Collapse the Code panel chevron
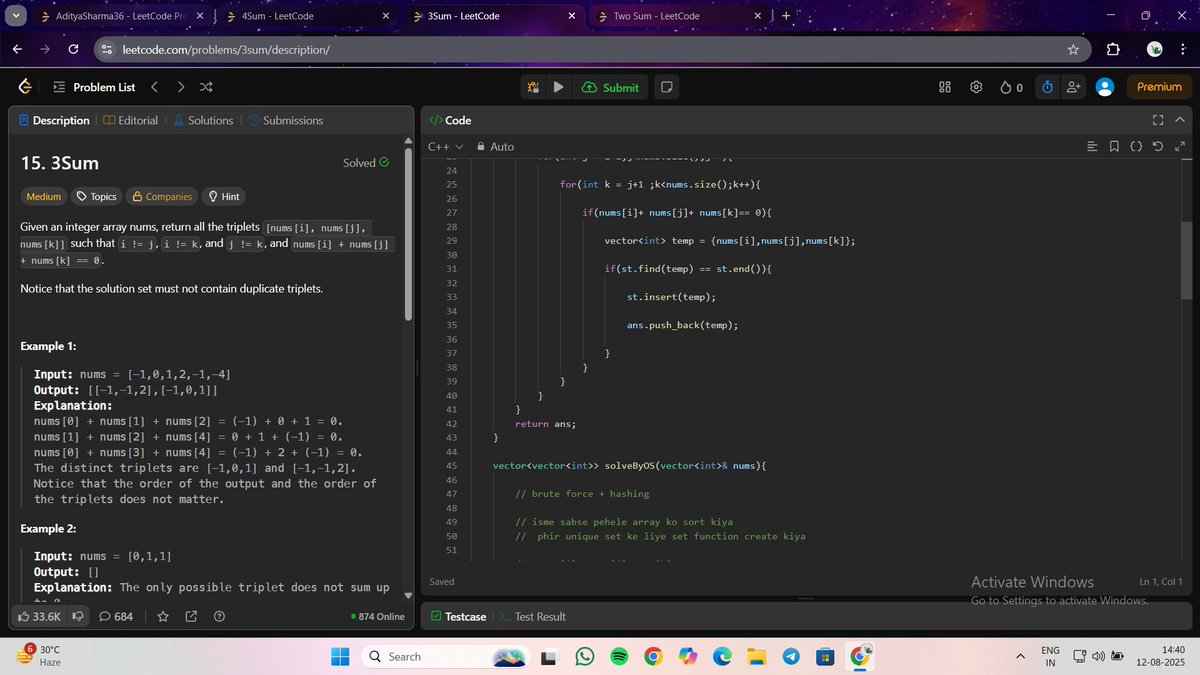The height and width of the screenshot is (675, 1200). tap(1180, 120)
